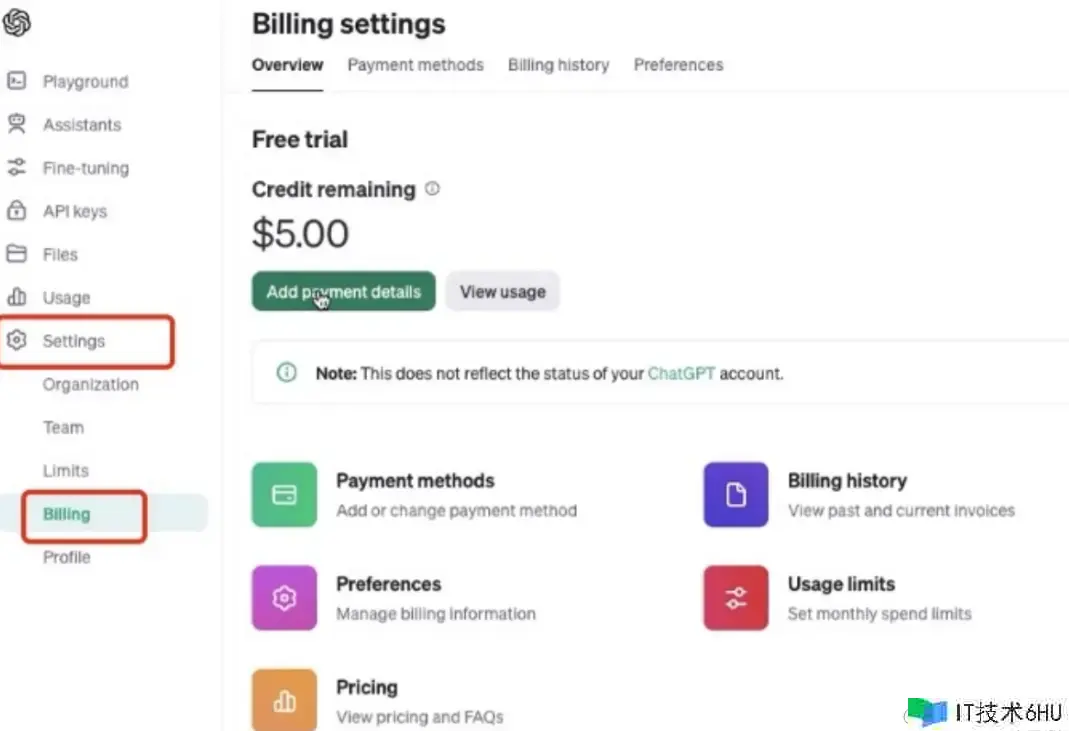Click the Credit remaining info icon
1069x731 pixels.
coord(432,189)
